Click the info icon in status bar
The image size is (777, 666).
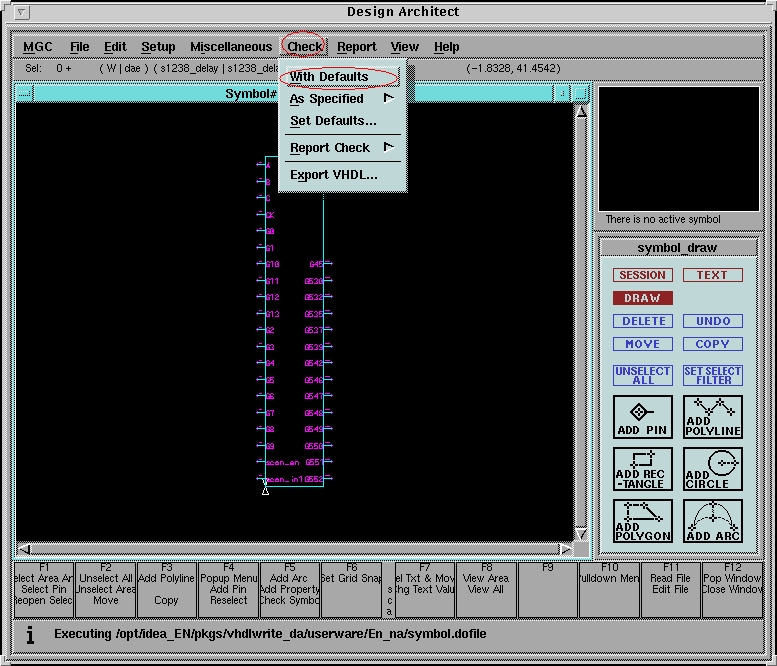coord(30,634)
